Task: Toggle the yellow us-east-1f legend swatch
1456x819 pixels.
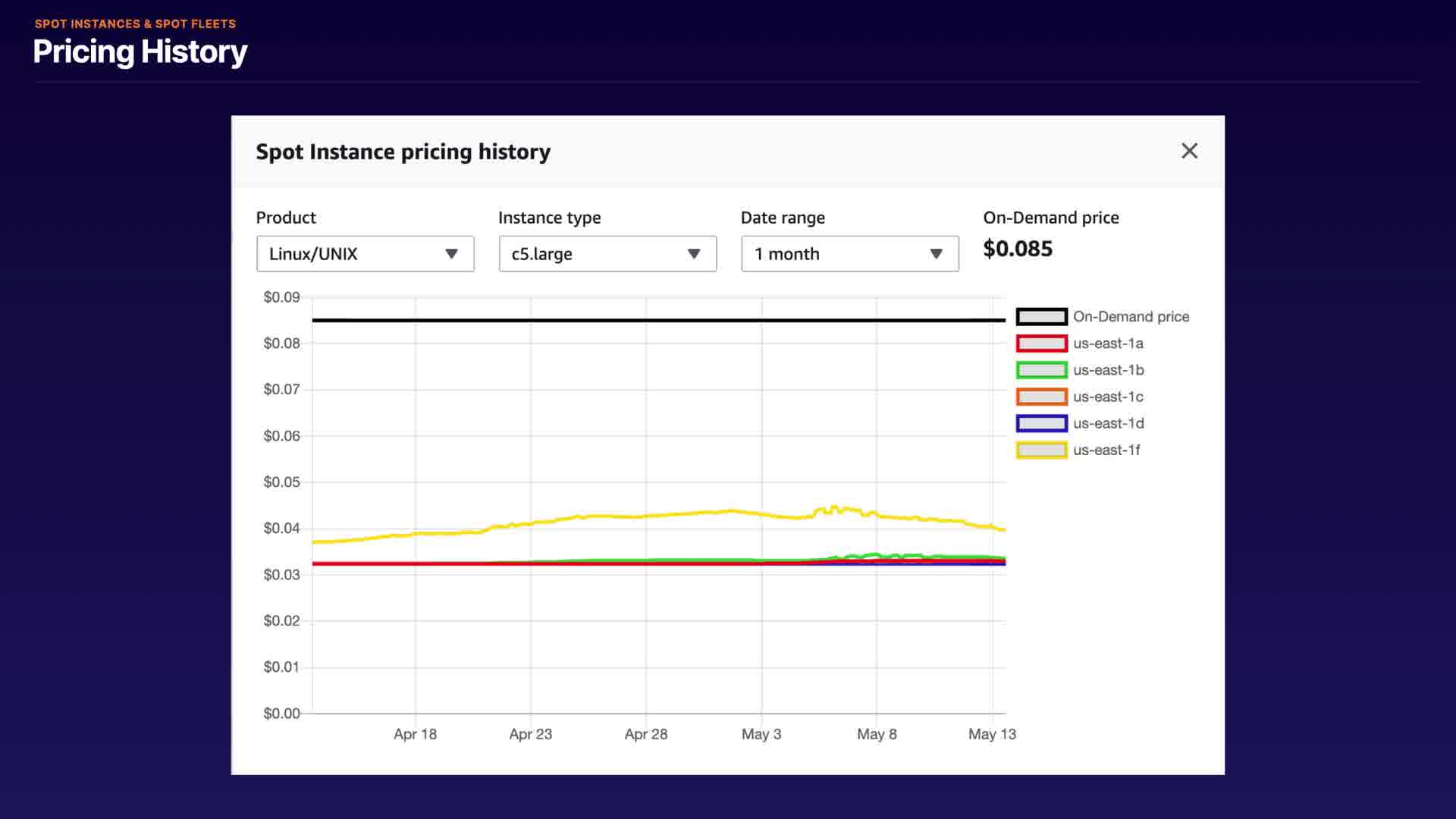Action: [x=1041, y=450]
